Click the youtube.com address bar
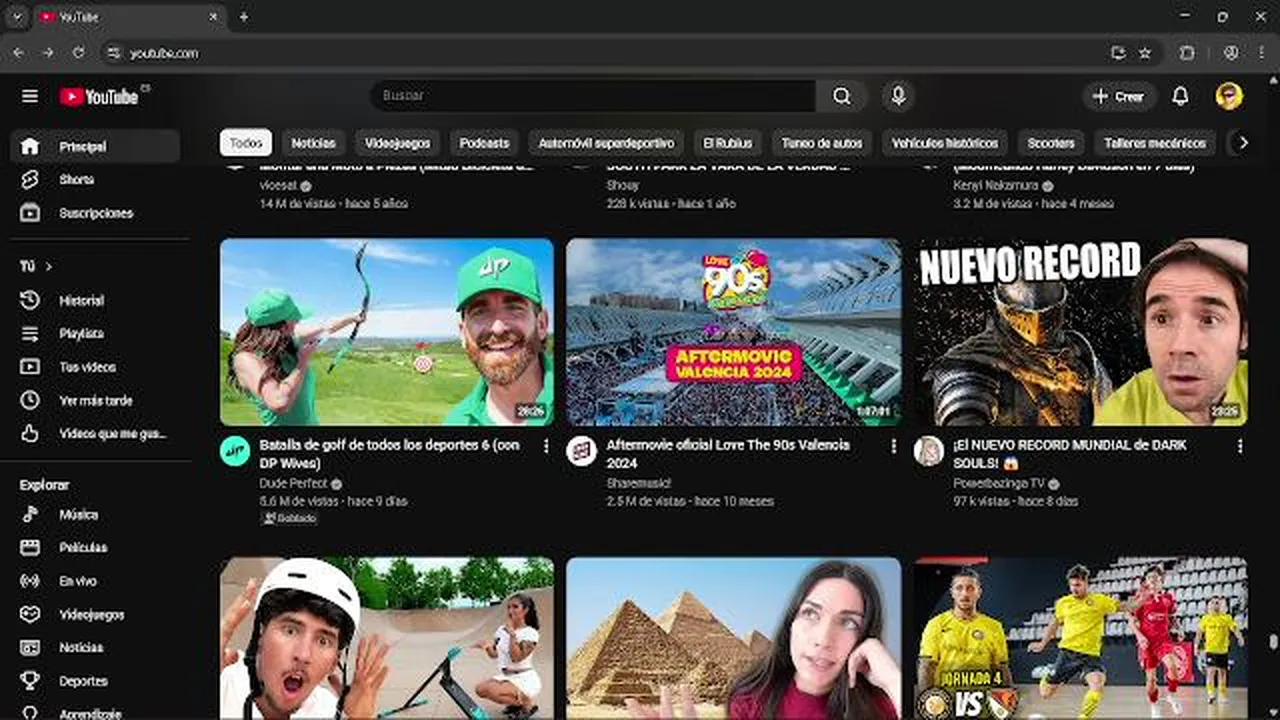This screenshot has width=1280, height=720. (600, 53)
